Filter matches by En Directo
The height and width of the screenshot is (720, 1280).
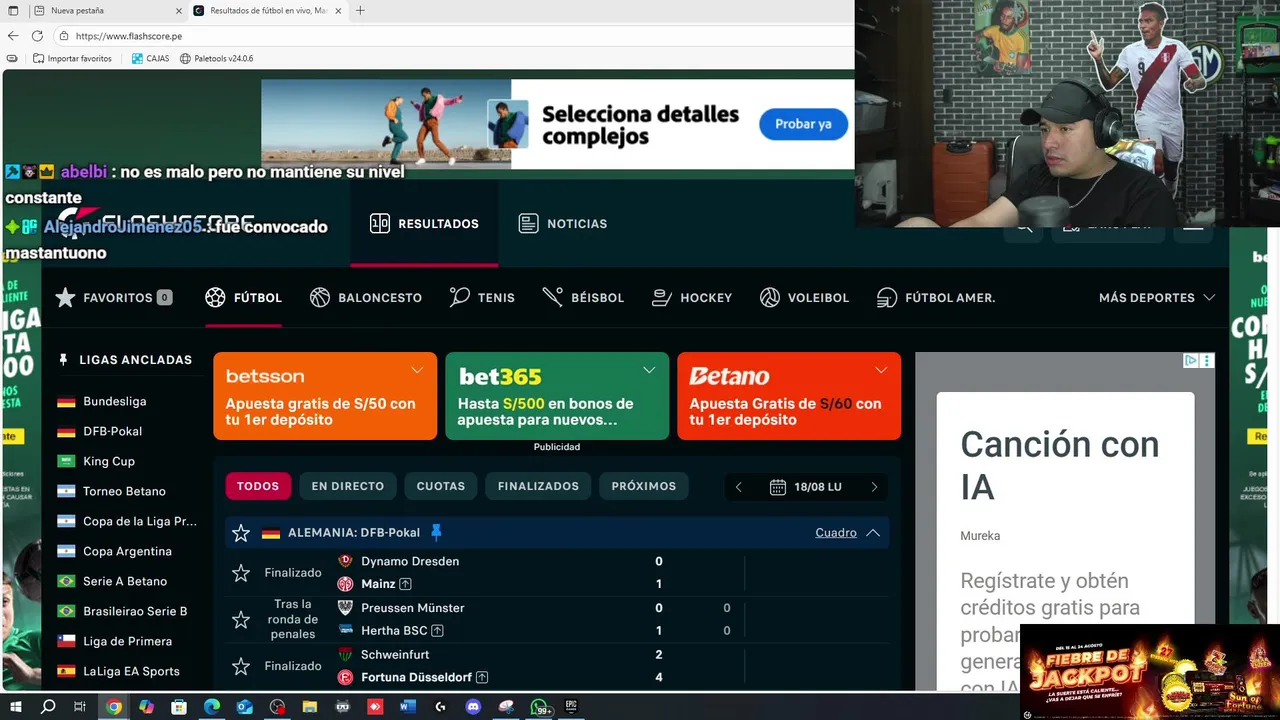click(348, 486)
